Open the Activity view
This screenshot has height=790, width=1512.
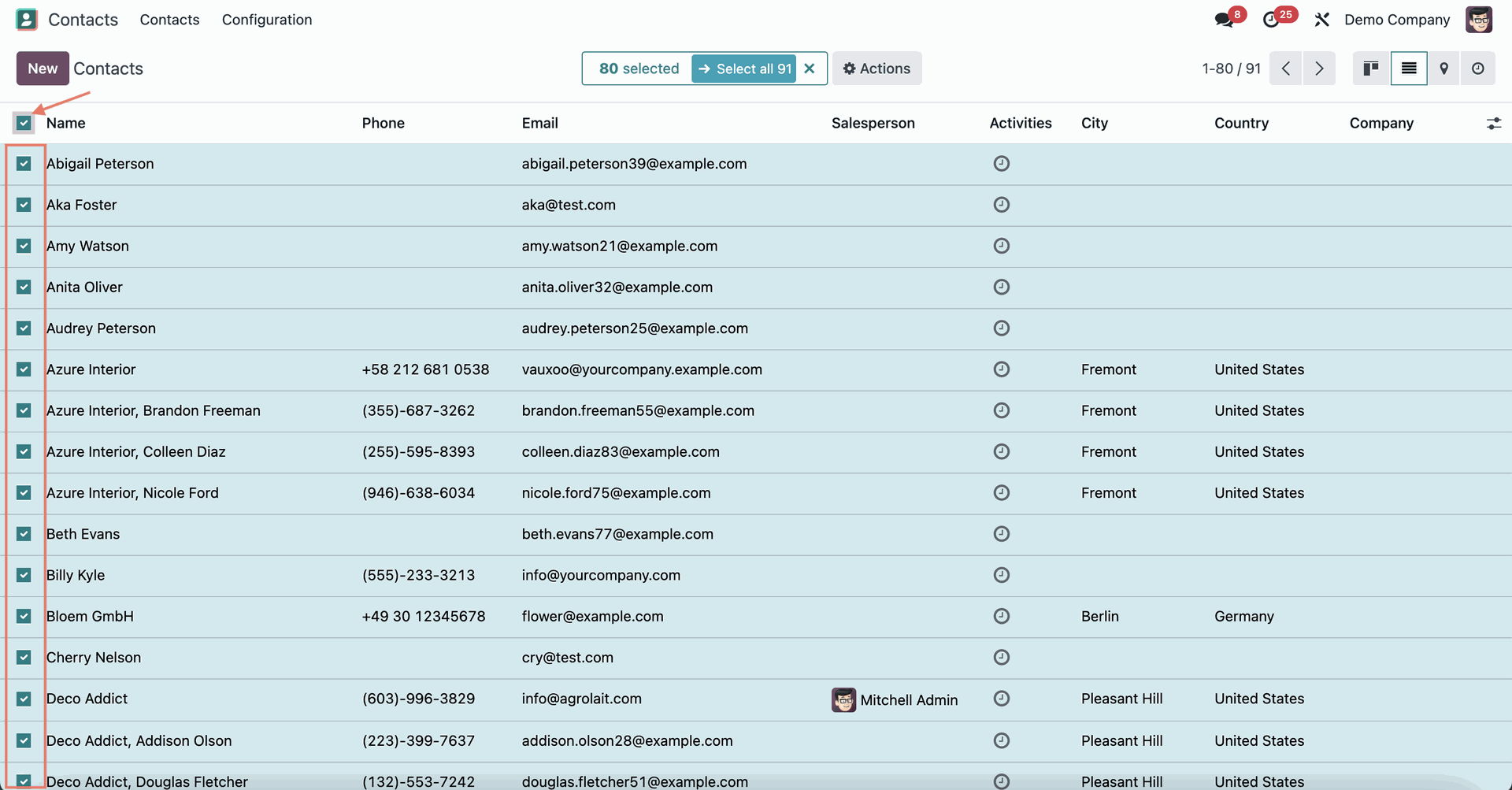point(1478,69)
